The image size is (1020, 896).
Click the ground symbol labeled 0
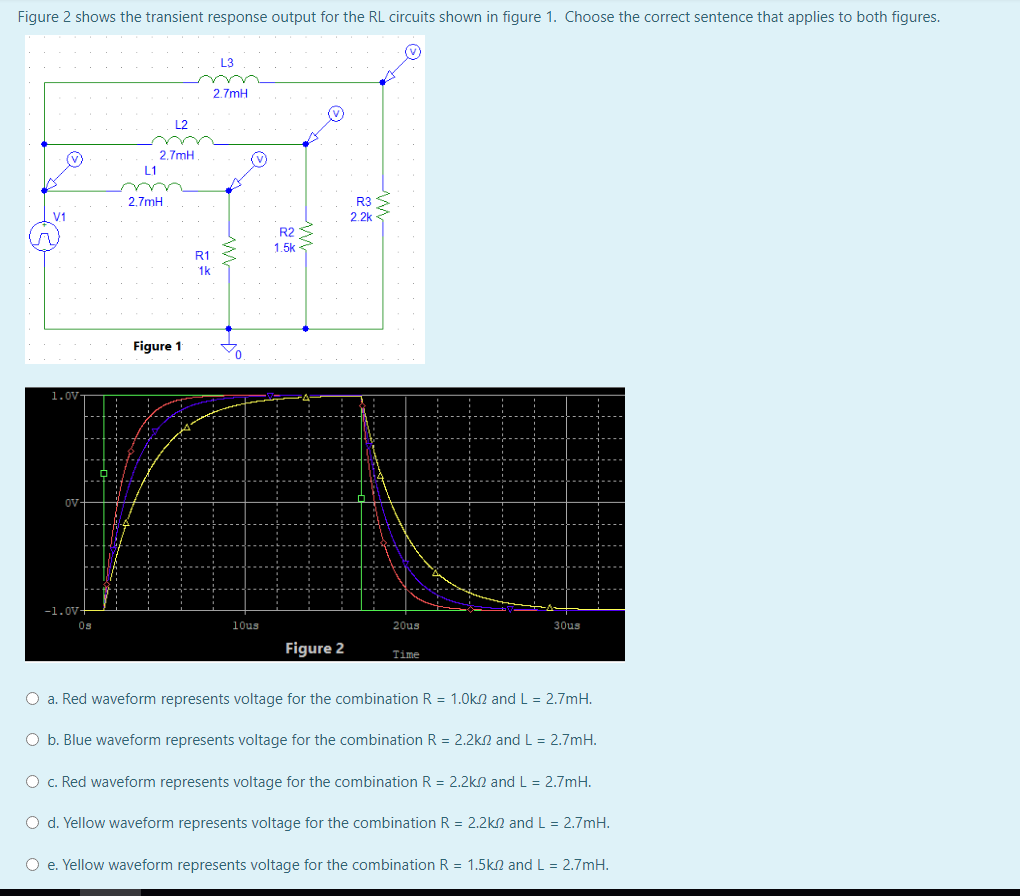coord(228,346)
